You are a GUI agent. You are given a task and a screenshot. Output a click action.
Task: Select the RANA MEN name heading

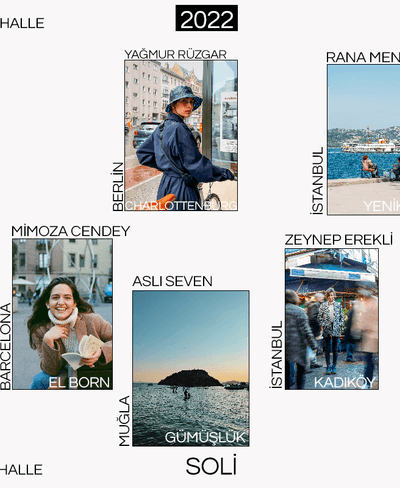[x=363, y=57]
